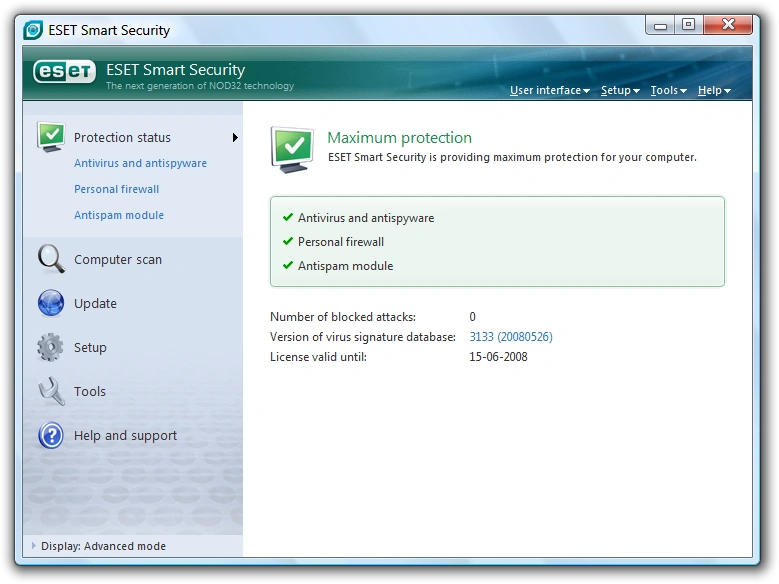Open Antivirus and antispyware sidebar link

(140, 163)
